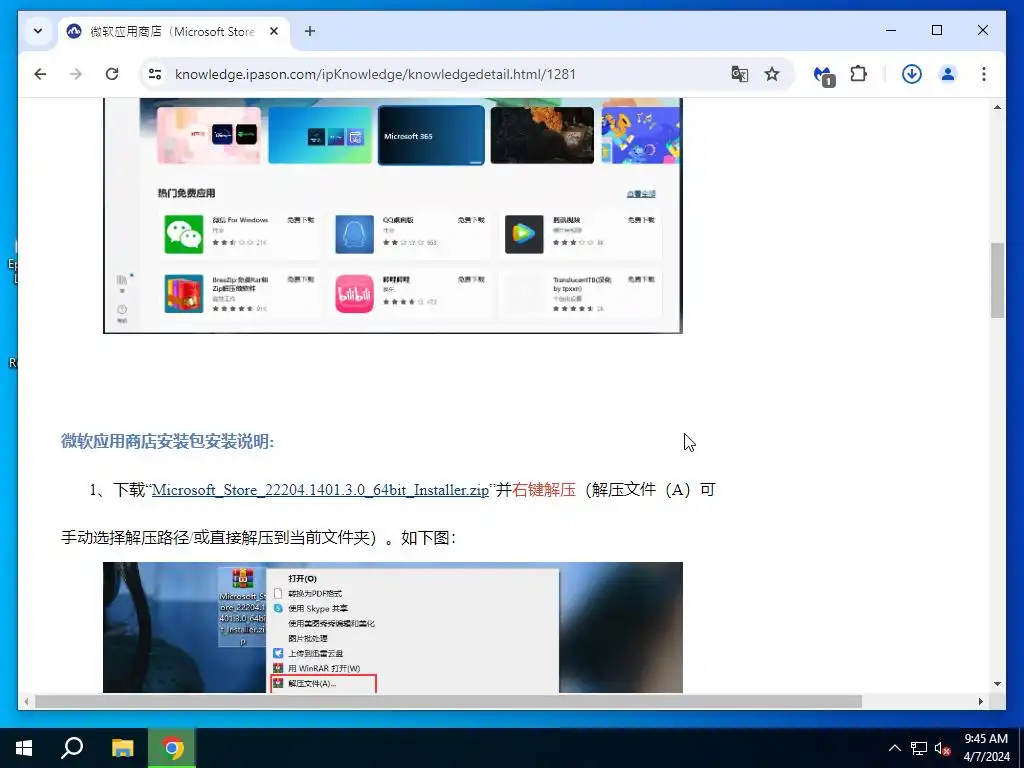Bookmark this page with the star icon
The width and height of the screenshot is (1024, 768).
772,74
